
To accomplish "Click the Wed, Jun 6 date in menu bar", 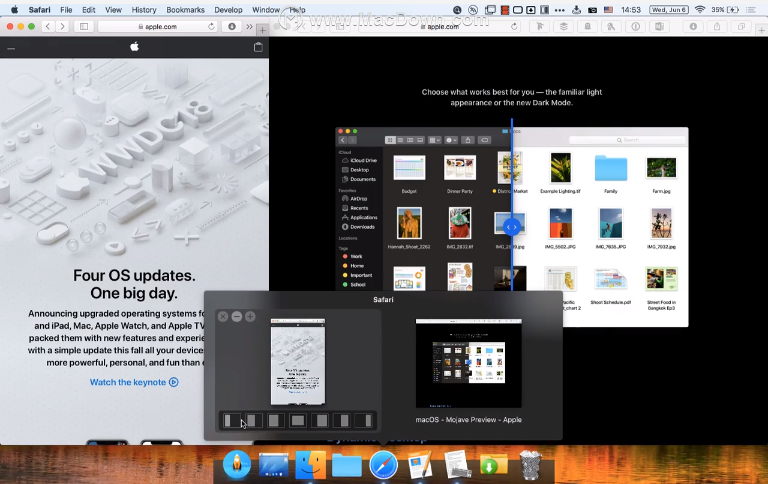I will pos(669,10).
